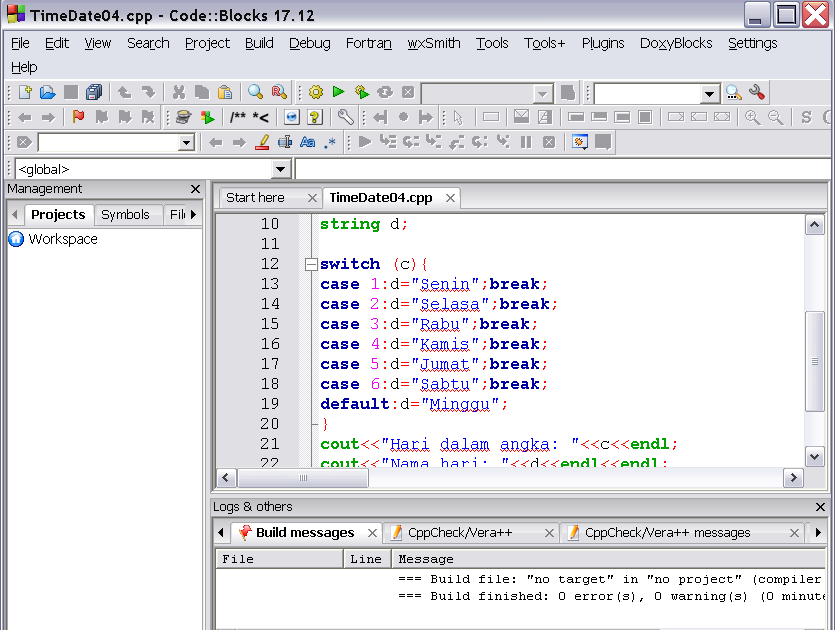Click Workspace in the Projects panel
Image resolution: width=835 pixels, height=630 pixels.
[x=64, y=239]
